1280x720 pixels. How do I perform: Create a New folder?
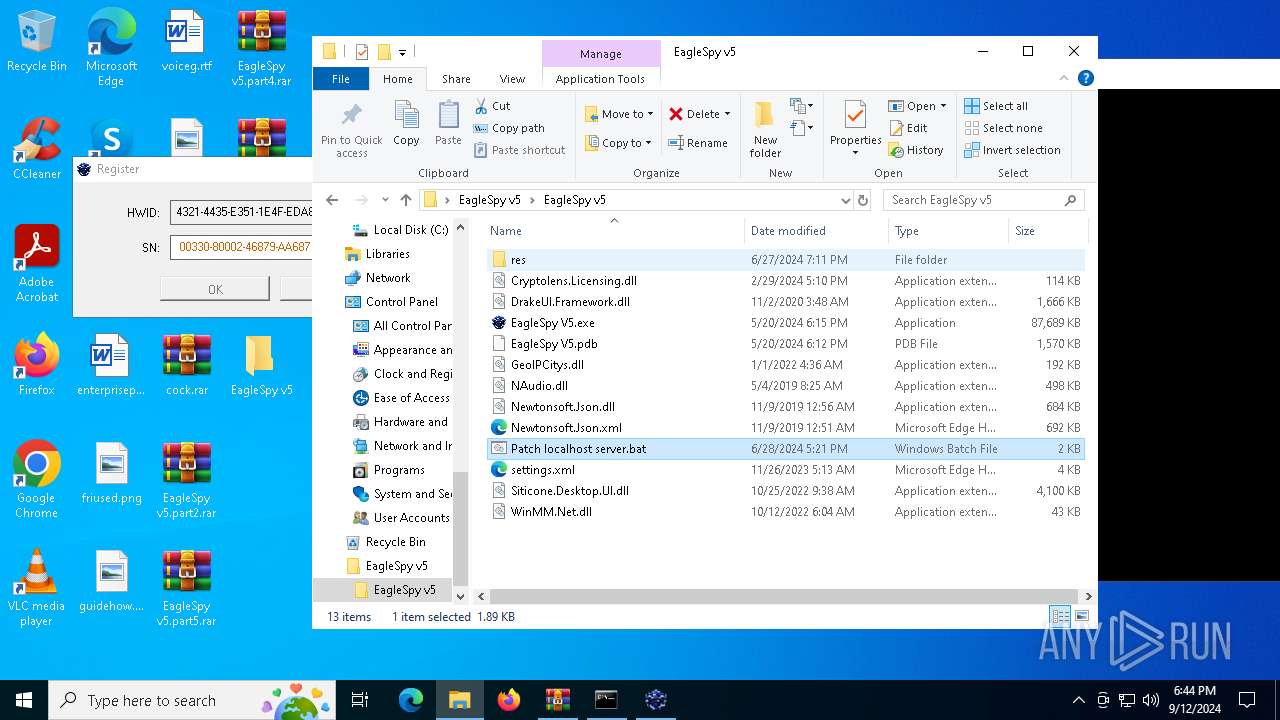click(x=765, y=129)
